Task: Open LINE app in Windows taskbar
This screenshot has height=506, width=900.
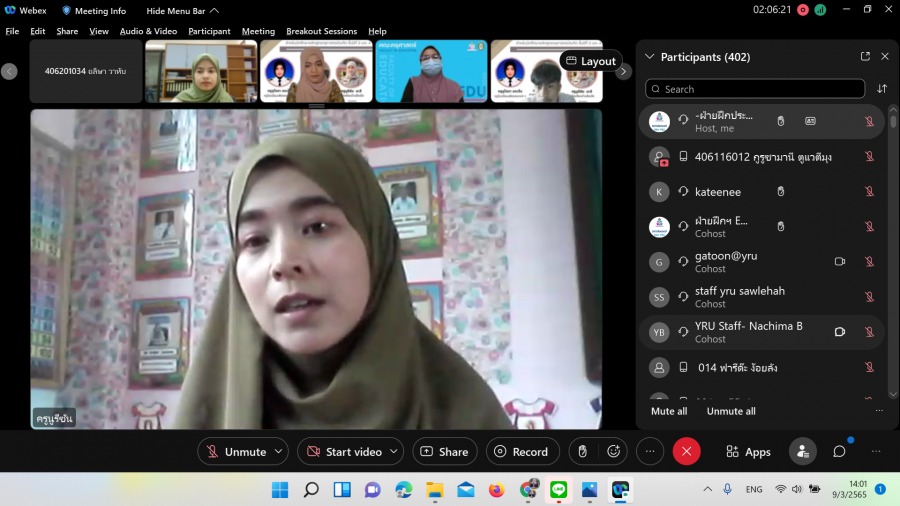Action: 558,490
